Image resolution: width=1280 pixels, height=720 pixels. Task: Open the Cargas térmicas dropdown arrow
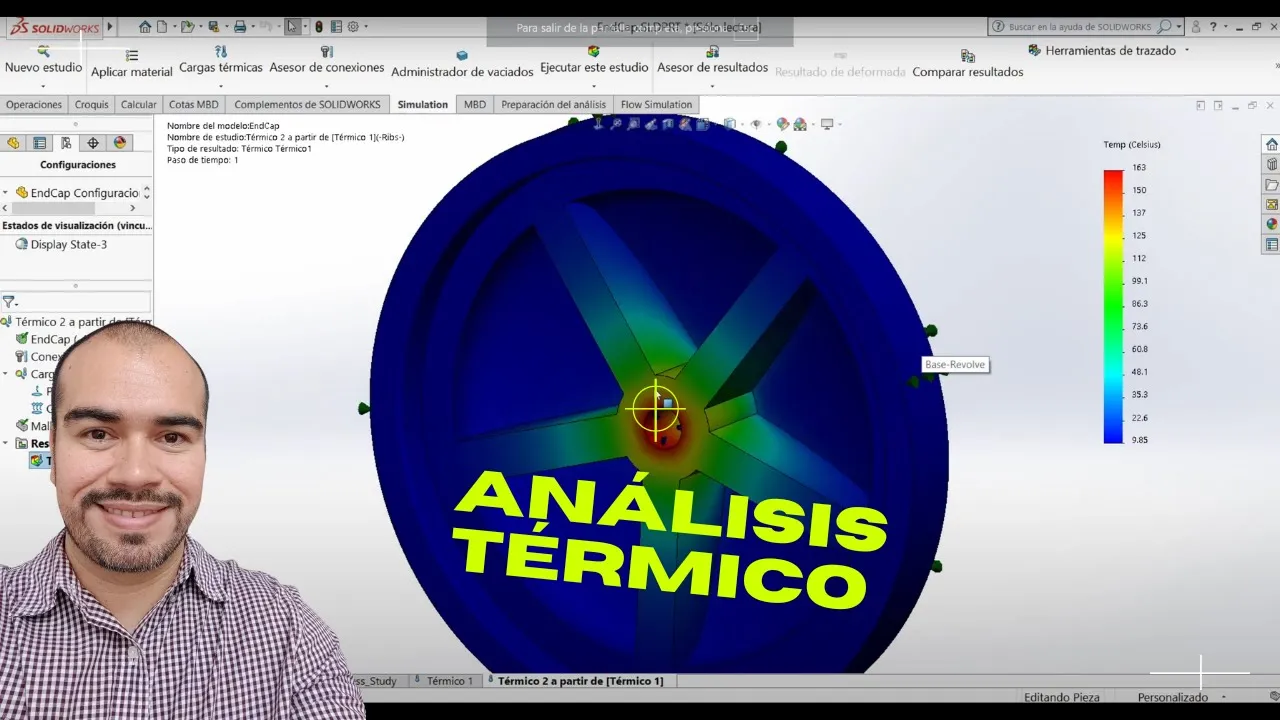coord(221,84)
